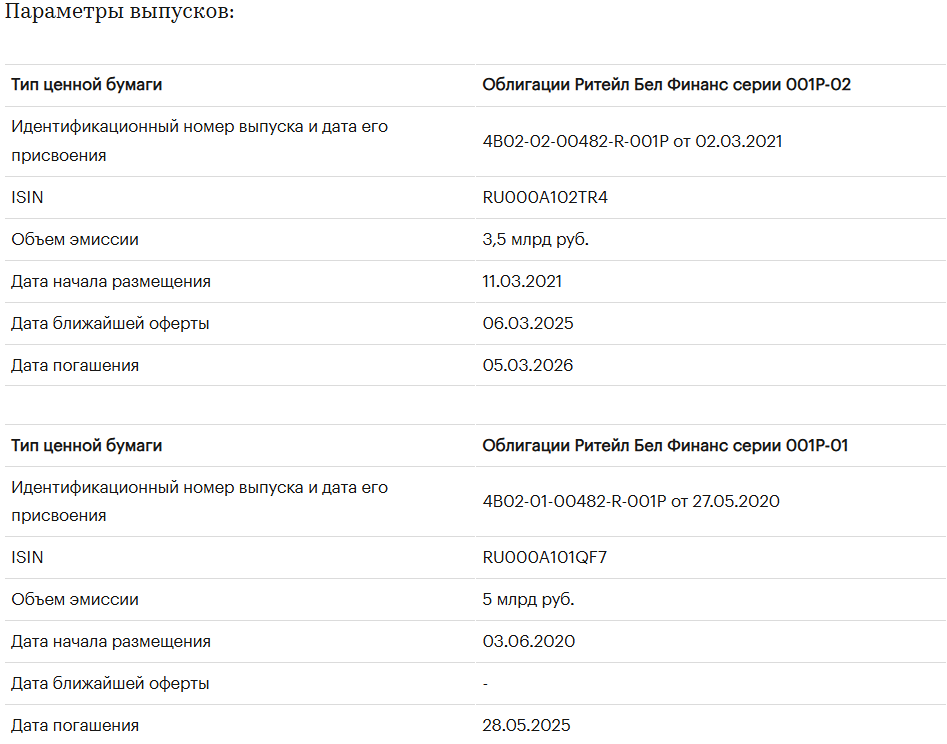Click 'Тип ценной бумаги' label in first table
This screenshot has width=947, height=744.
click(86, 85)
